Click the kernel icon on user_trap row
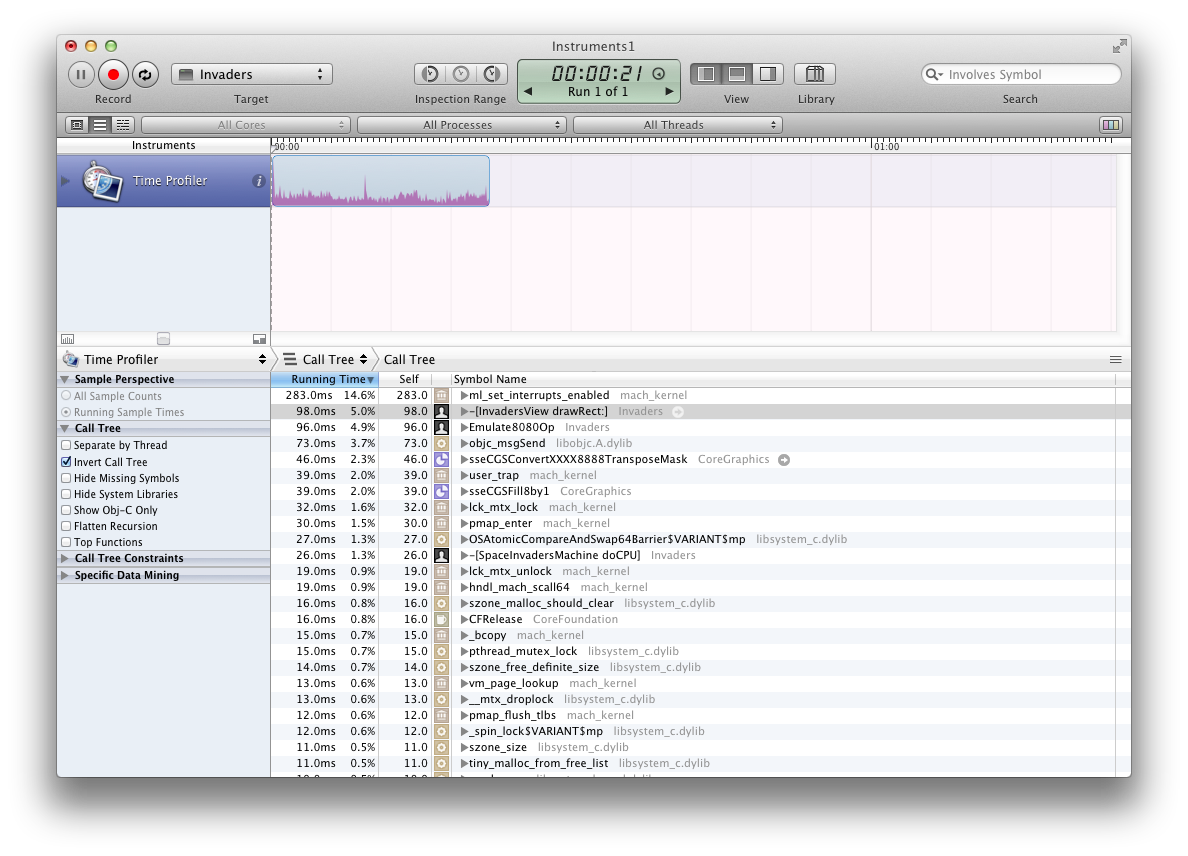 click(x=441, y=476)
